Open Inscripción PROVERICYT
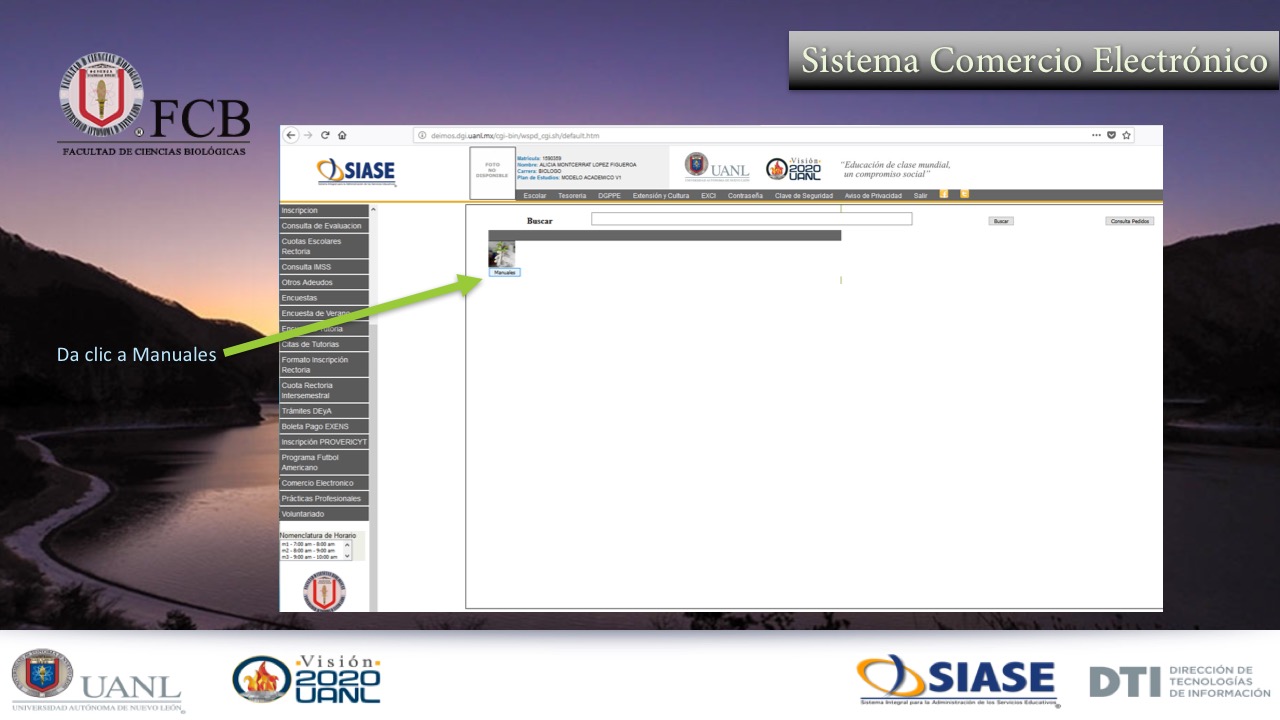 [x=324, y=442]
